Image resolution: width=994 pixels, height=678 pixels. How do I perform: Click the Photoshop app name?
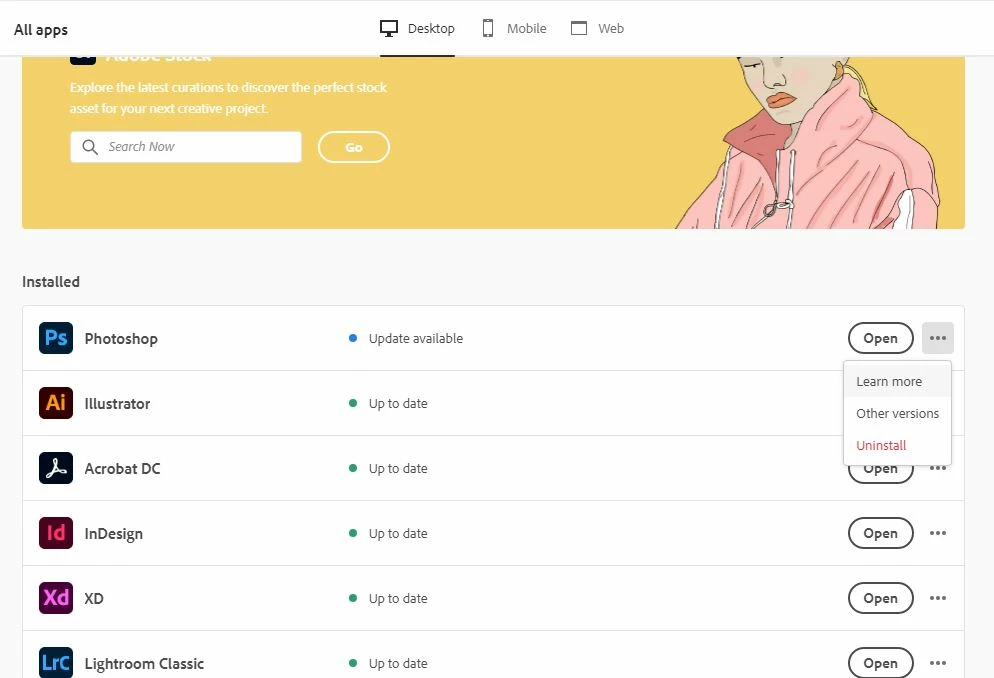pyautogui.click(x=121, y=338)
